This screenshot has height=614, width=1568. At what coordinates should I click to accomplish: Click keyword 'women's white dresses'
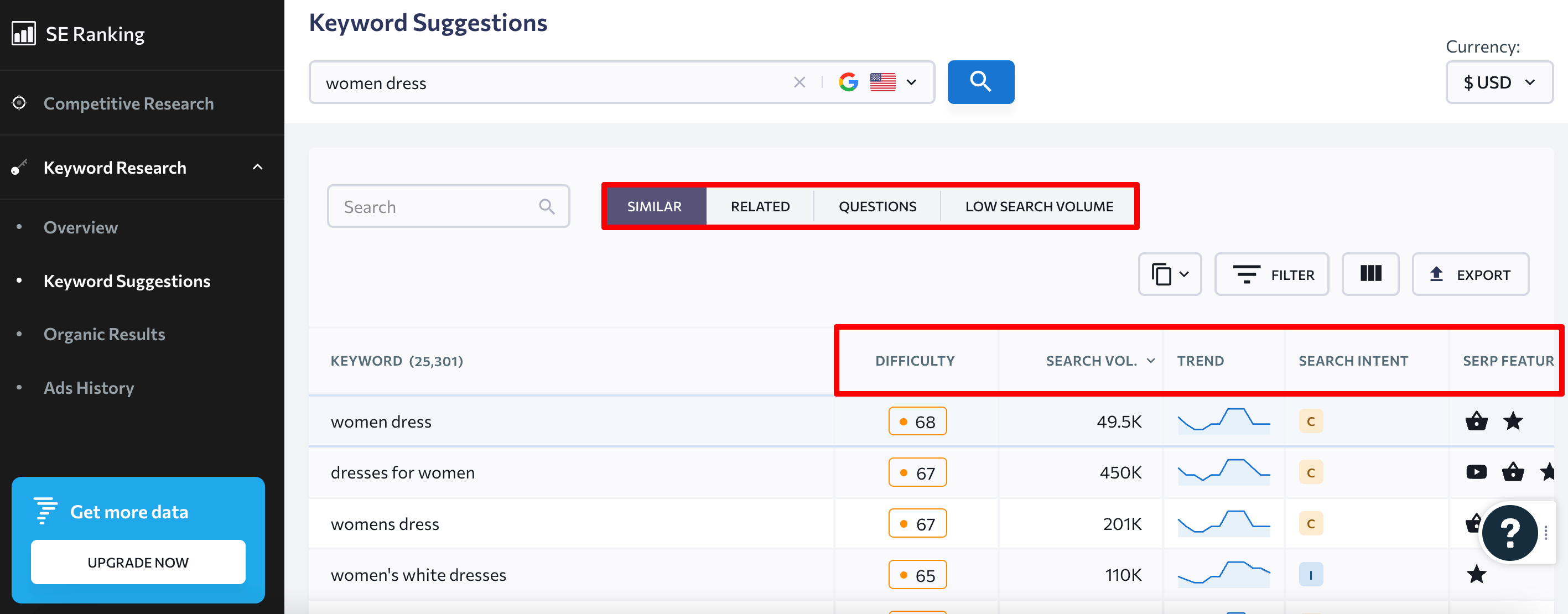click(x=418, y=574)
